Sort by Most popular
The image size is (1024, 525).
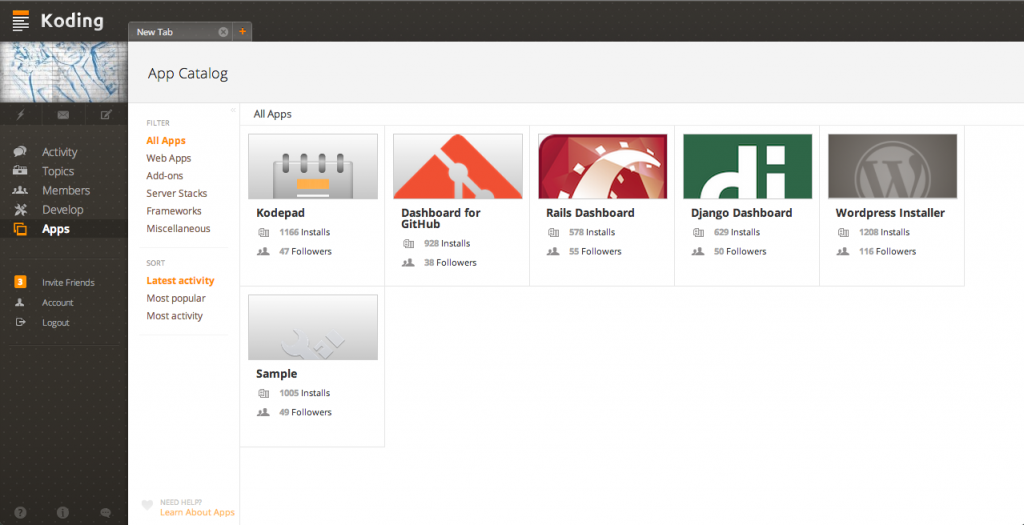tap(176, 298)
